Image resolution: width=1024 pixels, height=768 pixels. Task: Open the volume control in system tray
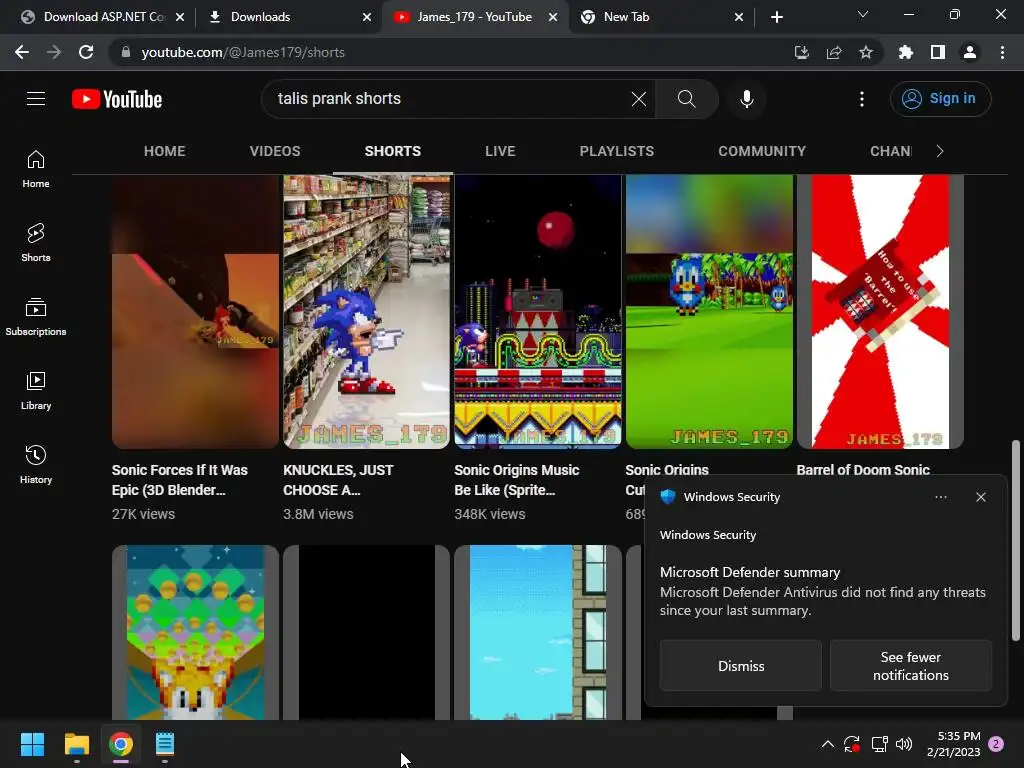[904, 744]
